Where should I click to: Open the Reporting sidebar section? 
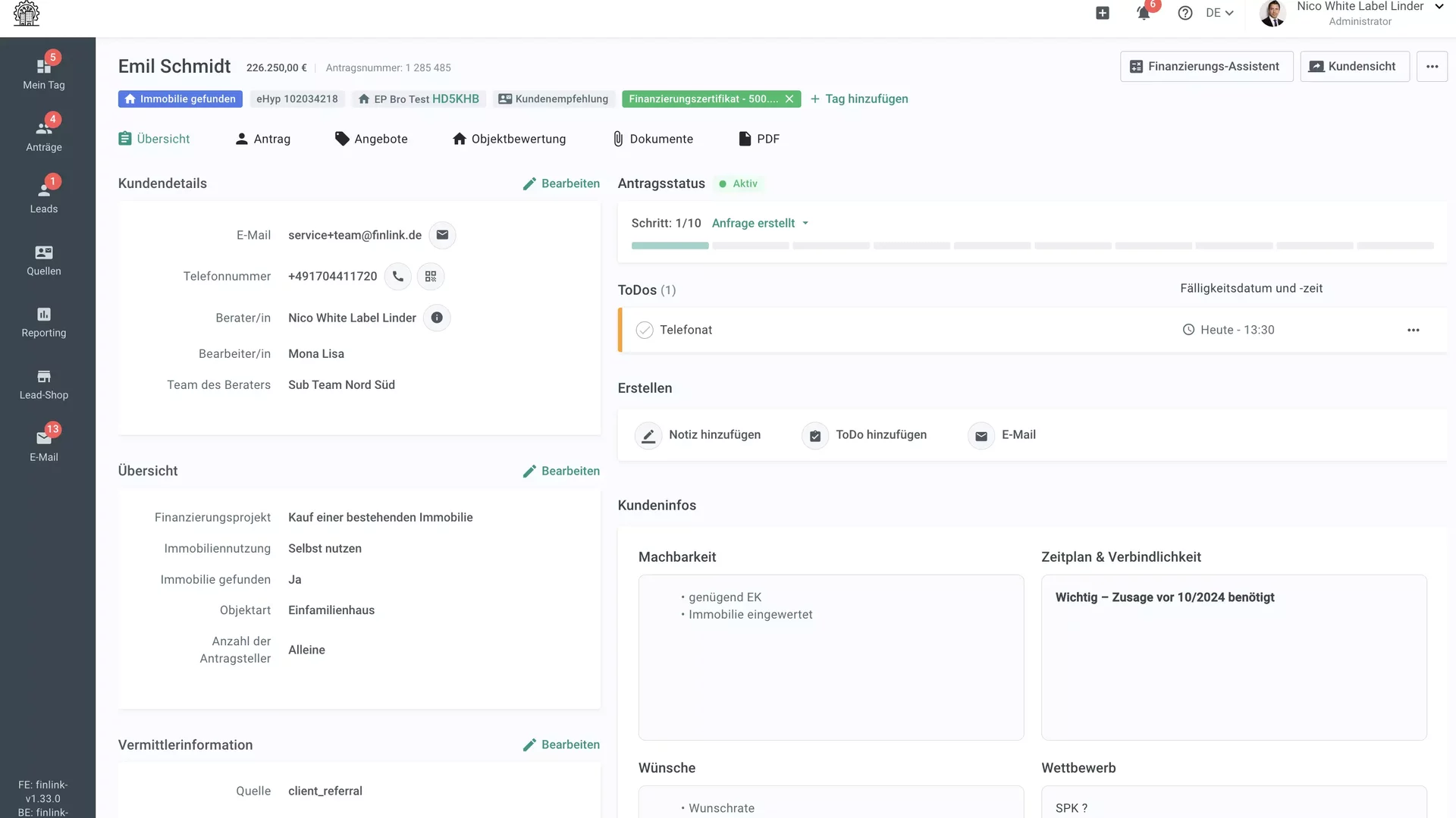(x=43, y=324)
